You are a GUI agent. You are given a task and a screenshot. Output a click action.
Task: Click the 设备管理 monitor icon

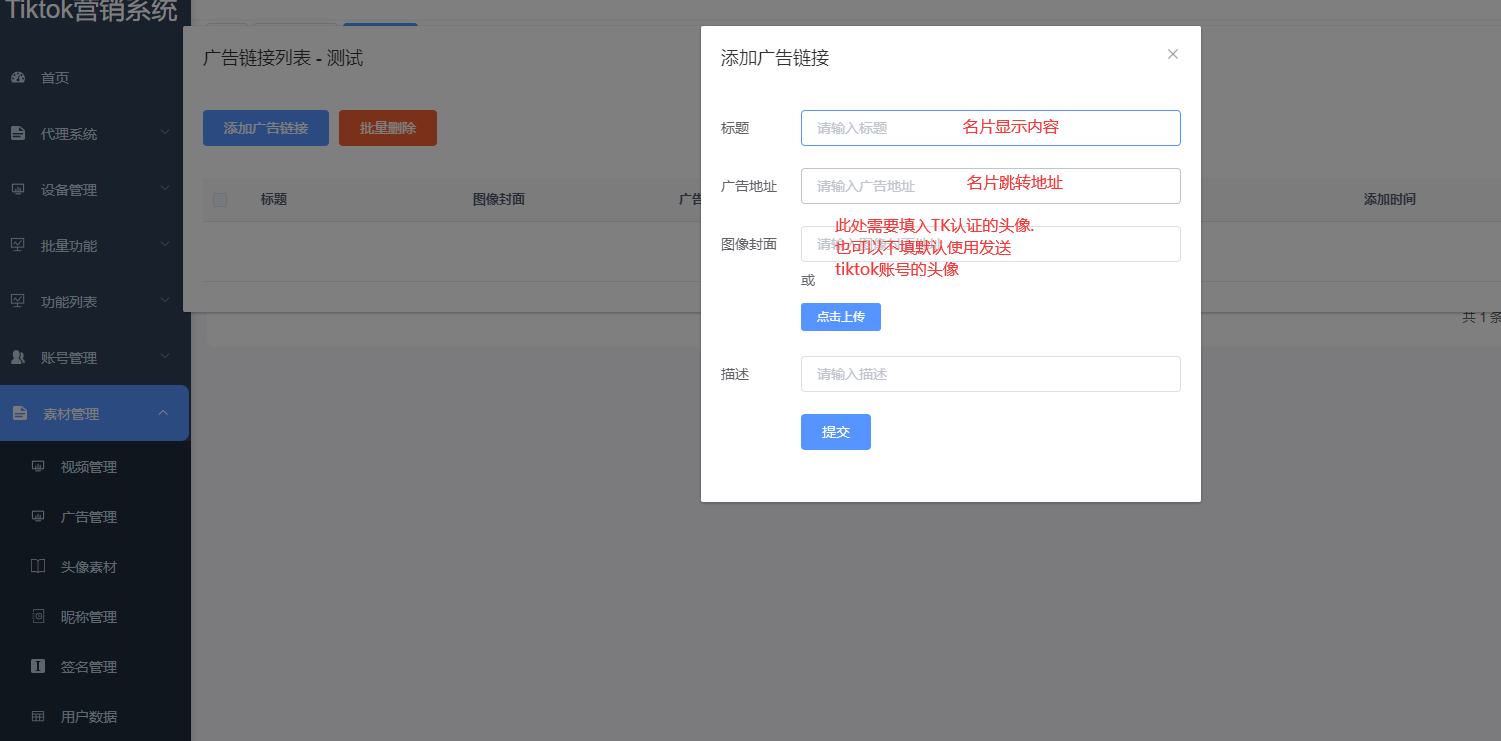(x=18, y=190)
